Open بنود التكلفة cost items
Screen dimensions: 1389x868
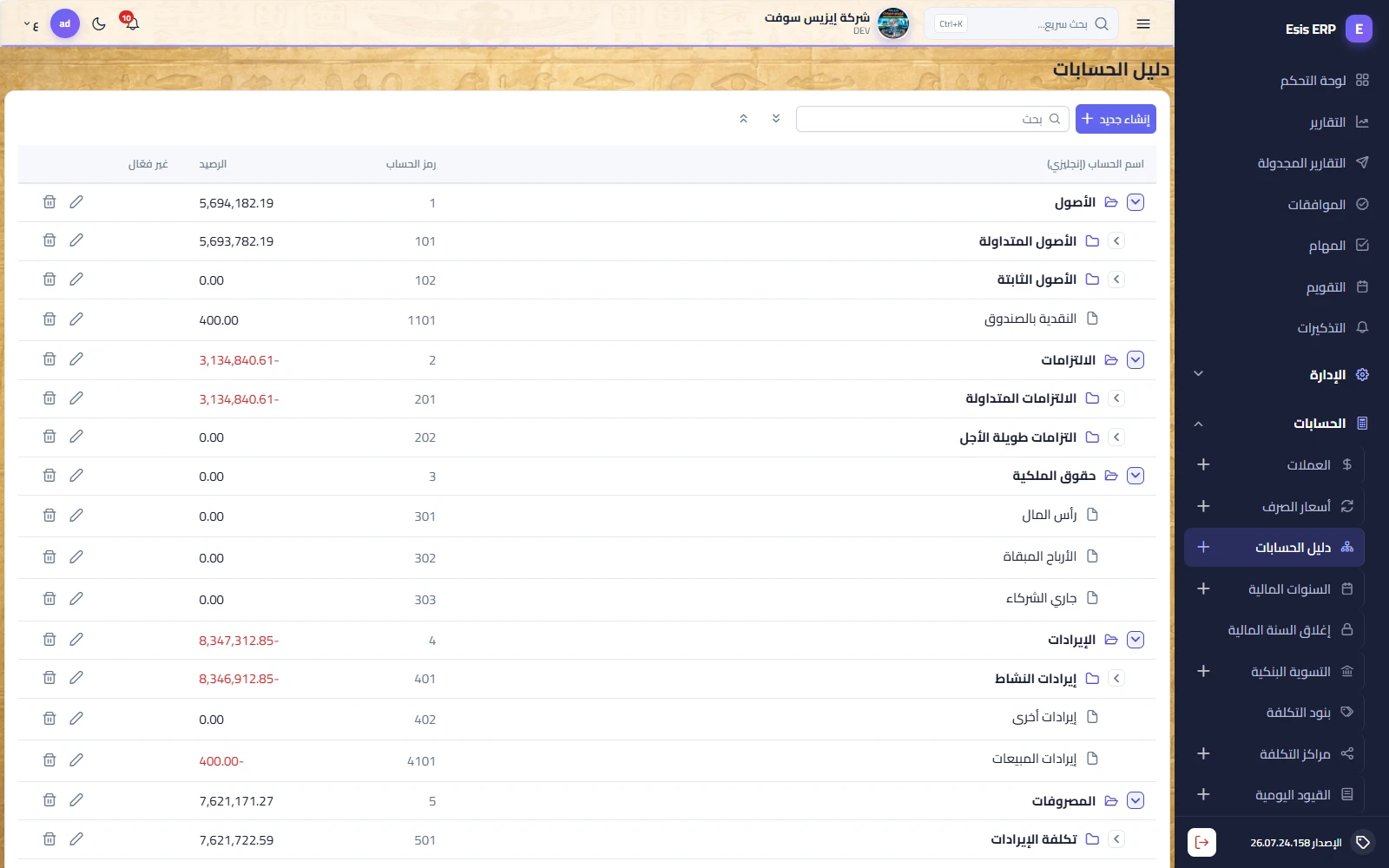(1299, 713)
